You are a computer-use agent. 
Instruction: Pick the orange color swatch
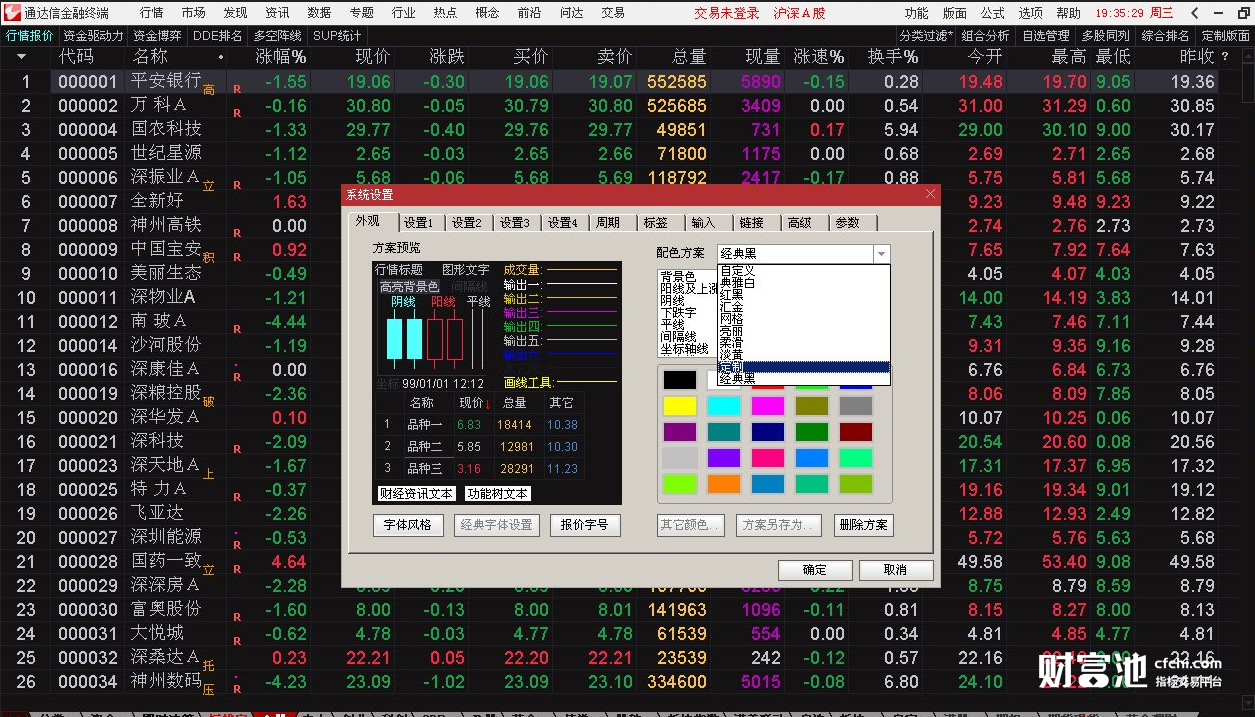point(724,484)
